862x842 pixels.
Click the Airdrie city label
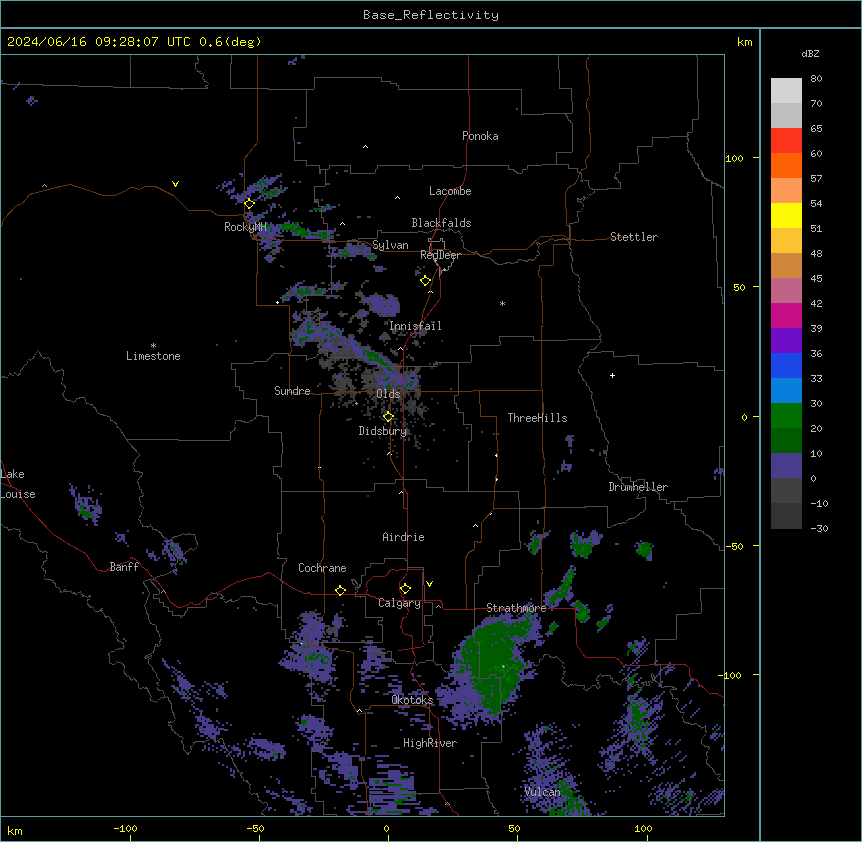coord(403,537)
